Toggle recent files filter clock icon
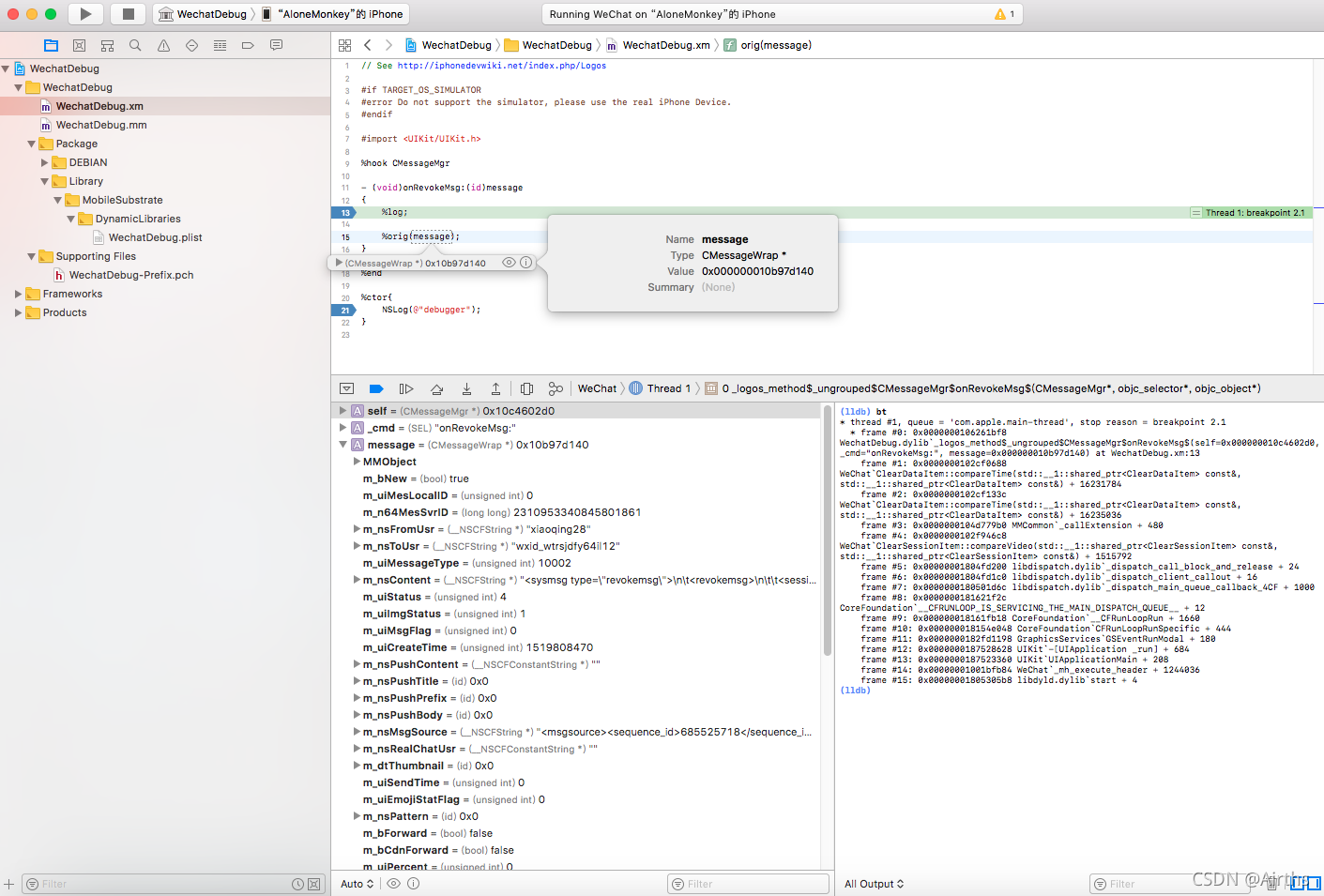The height and width of the screenshot is (896, 1324). [x=297, y=884]
